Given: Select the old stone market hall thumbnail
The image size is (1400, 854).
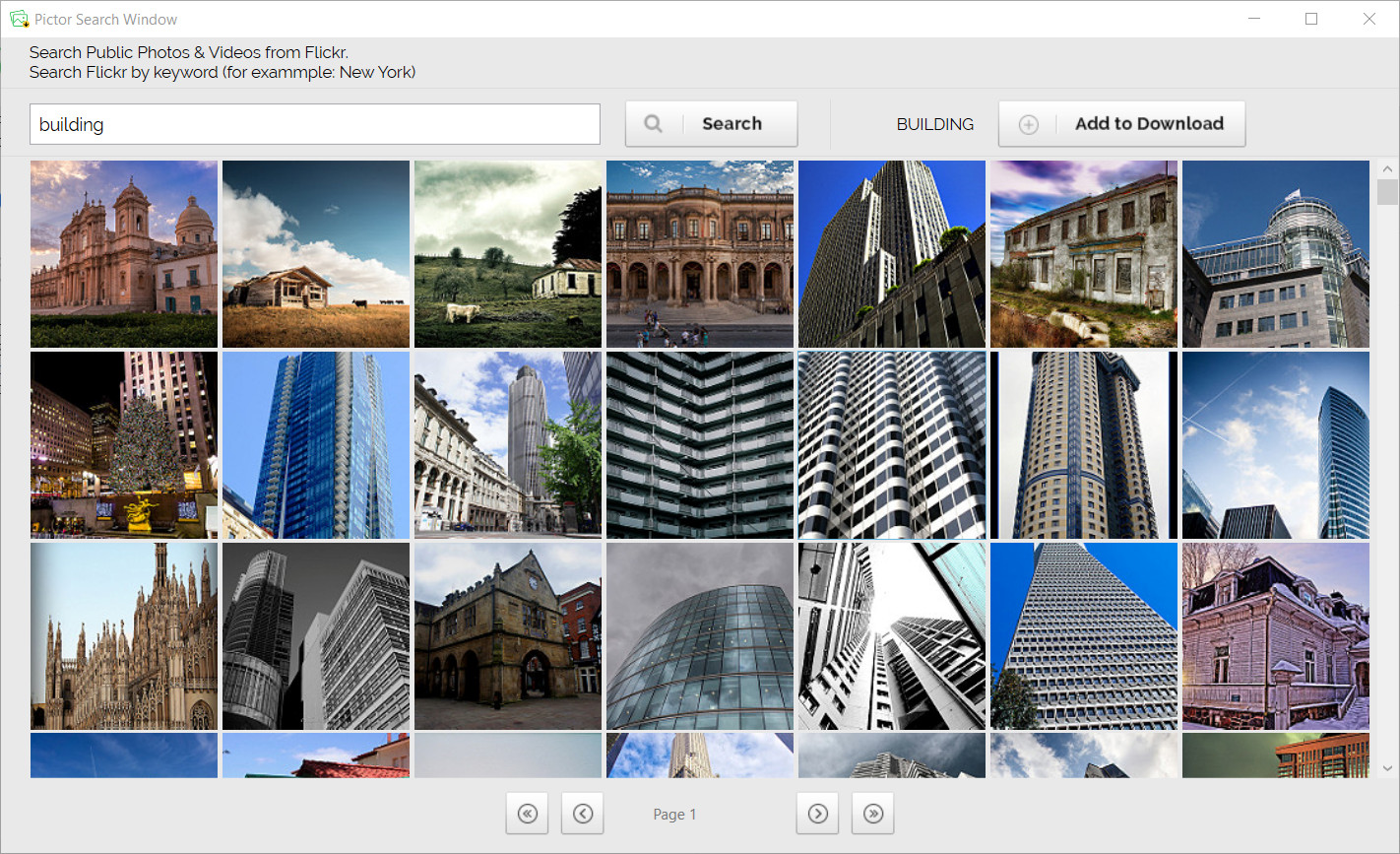Looking at the screenshot, I should click(x=508, y=636).
